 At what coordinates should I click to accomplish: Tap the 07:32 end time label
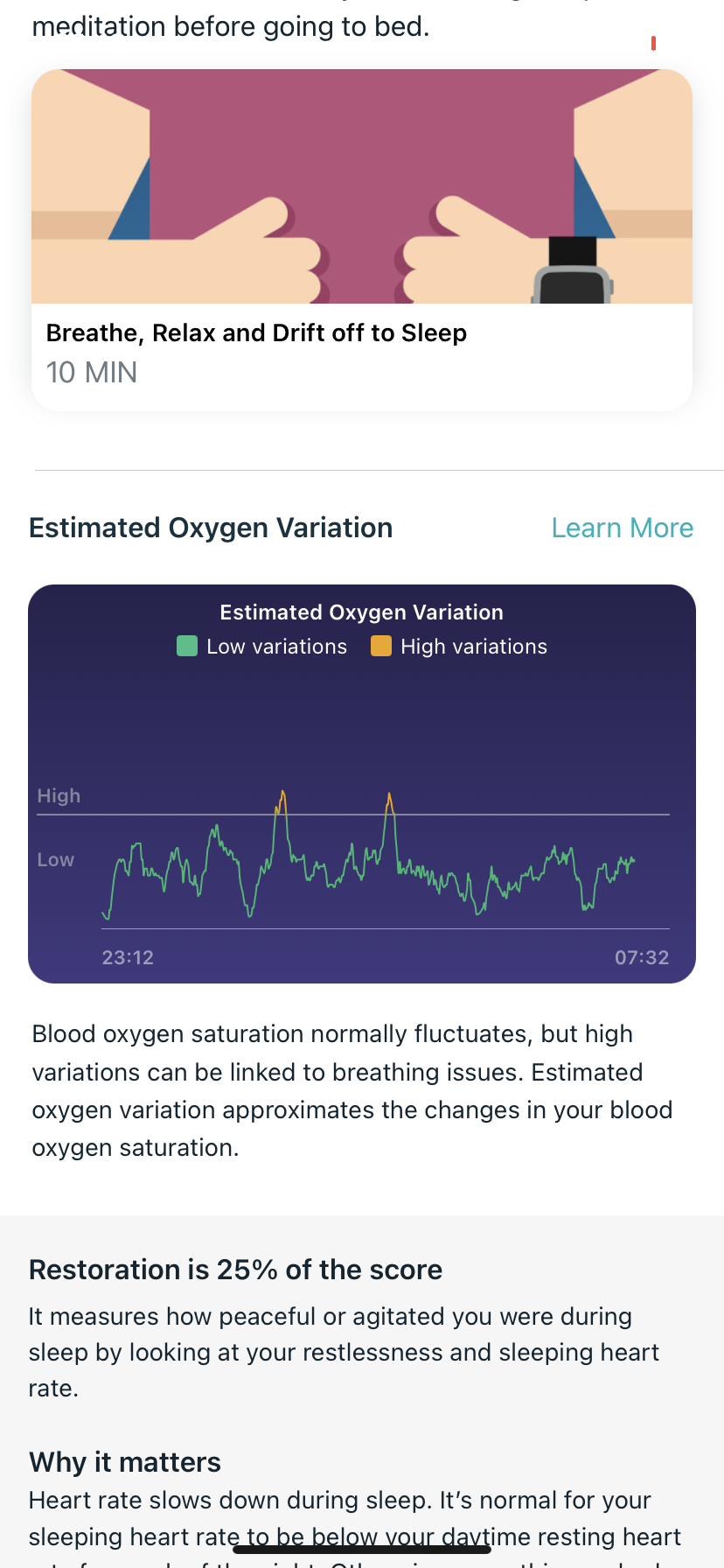point(642,957)
